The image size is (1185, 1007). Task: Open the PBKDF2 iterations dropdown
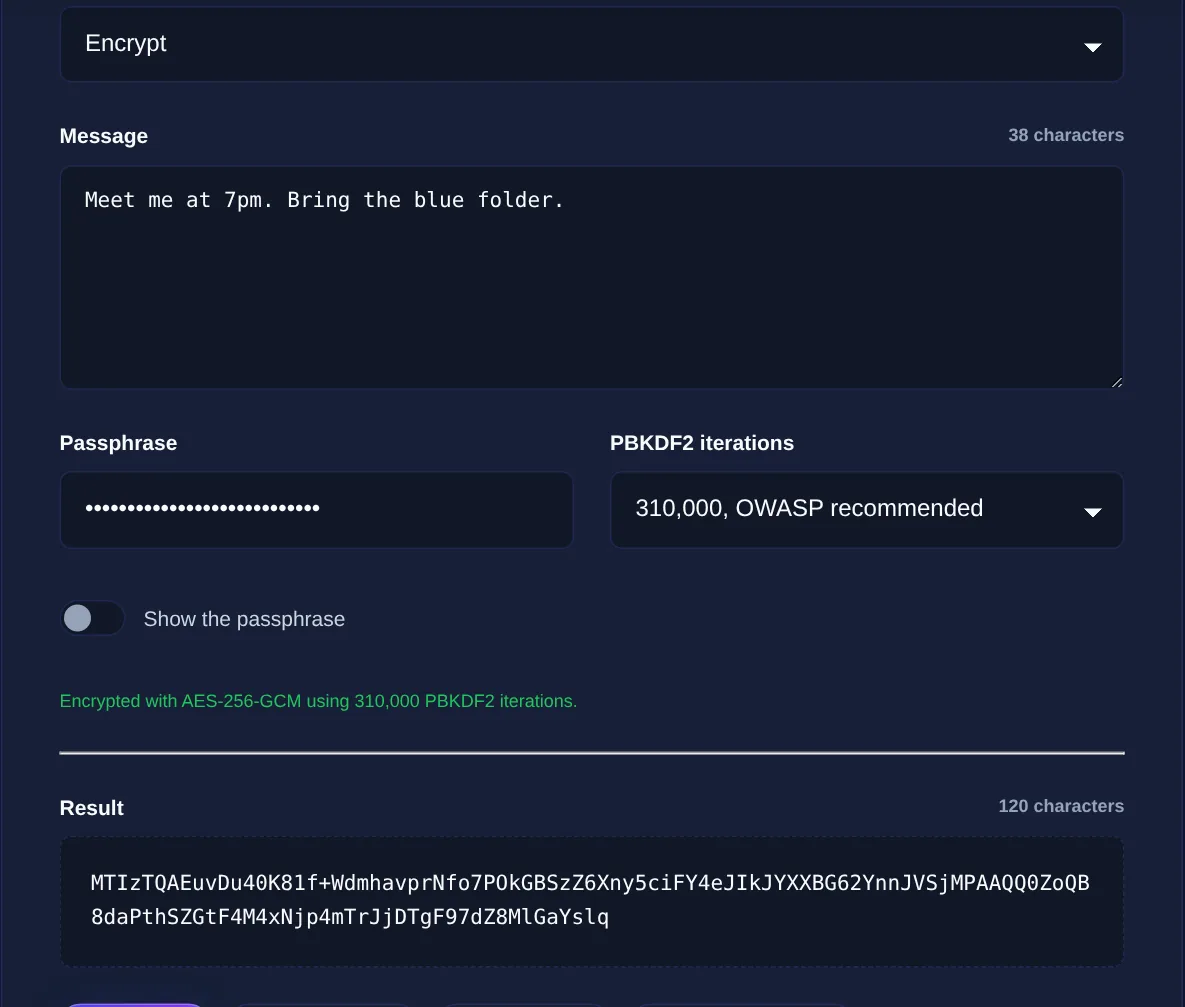[867, 510]
